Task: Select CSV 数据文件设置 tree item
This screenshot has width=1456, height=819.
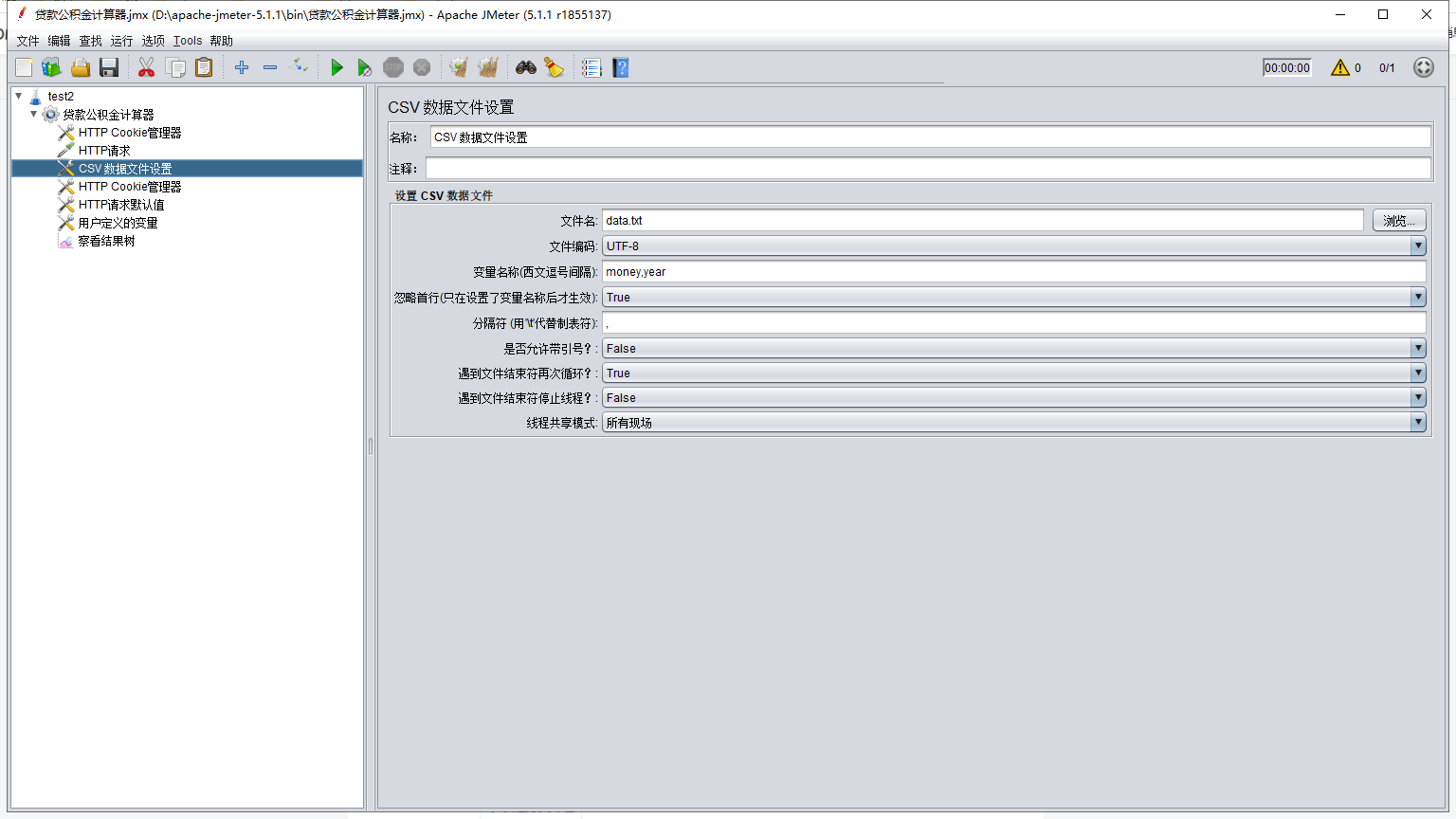Action: pyautogui.click(x=125, y=169)
